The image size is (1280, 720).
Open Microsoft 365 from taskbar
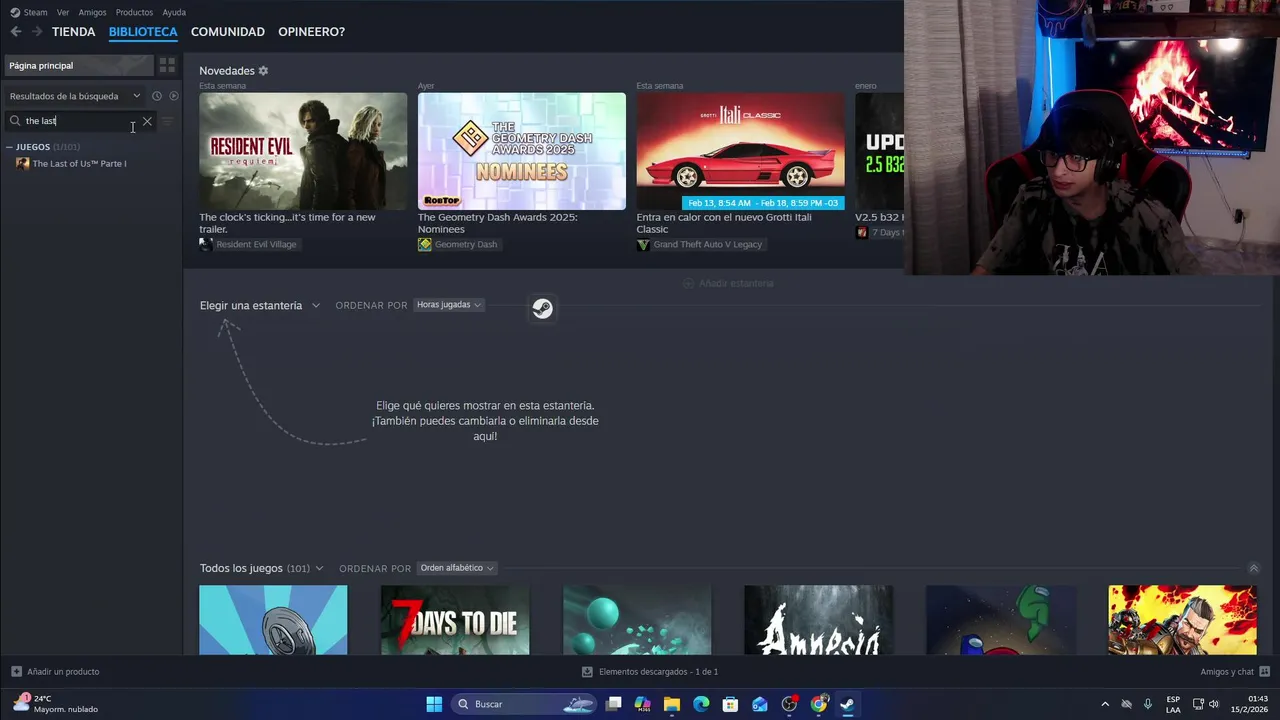point(643,704)
